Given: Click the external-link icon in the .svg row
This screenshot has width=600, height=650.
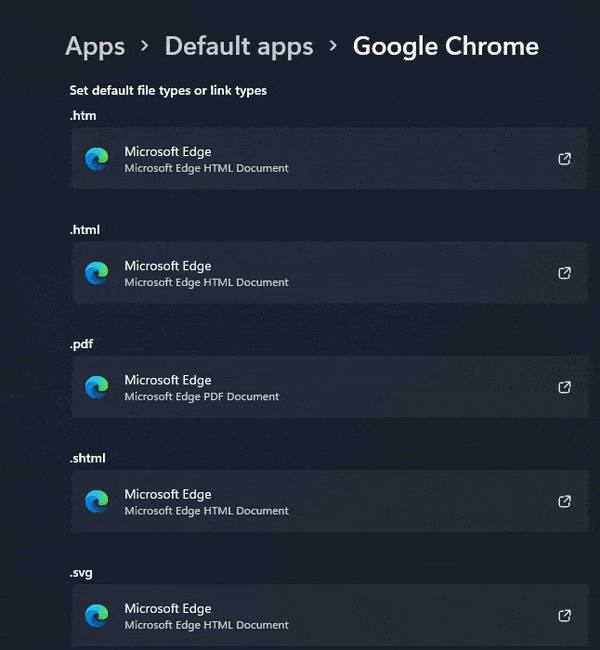Looking at the screenshot, I should point(565,615).
